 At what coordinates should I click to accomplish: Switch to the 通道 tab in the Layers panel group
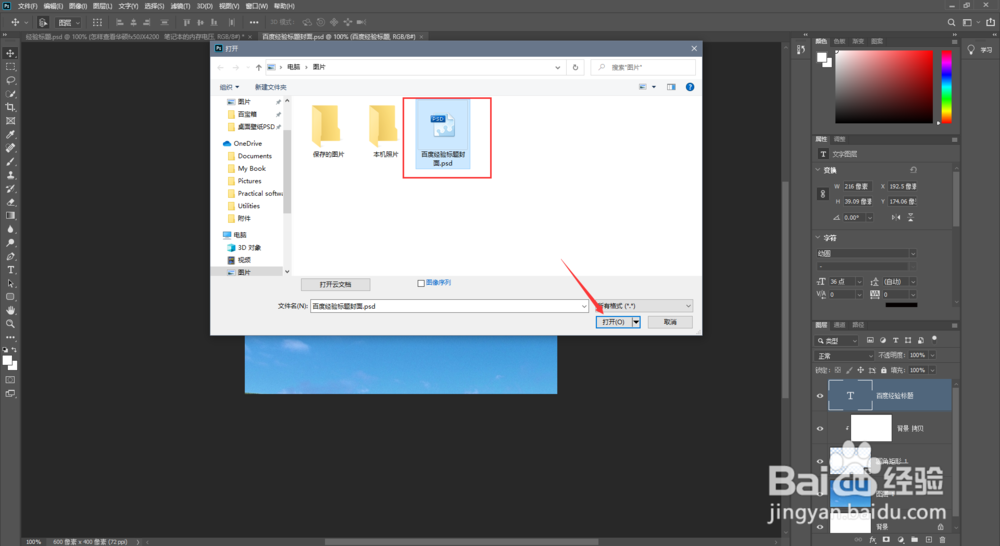[x=839, y=325]
